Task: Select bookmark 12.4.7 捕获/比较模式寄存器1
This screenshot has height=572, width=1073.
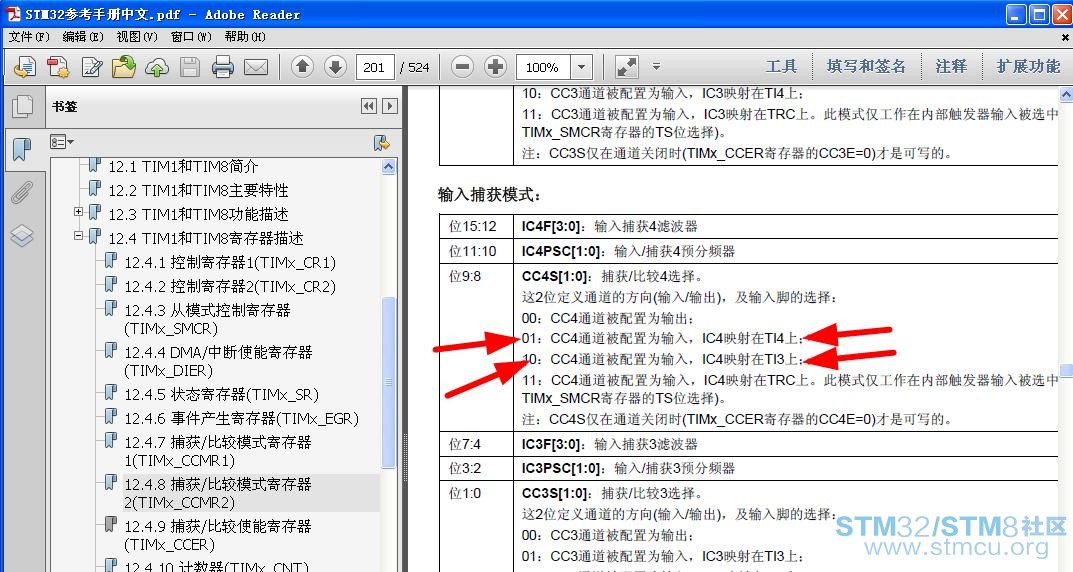Action: 218,452
